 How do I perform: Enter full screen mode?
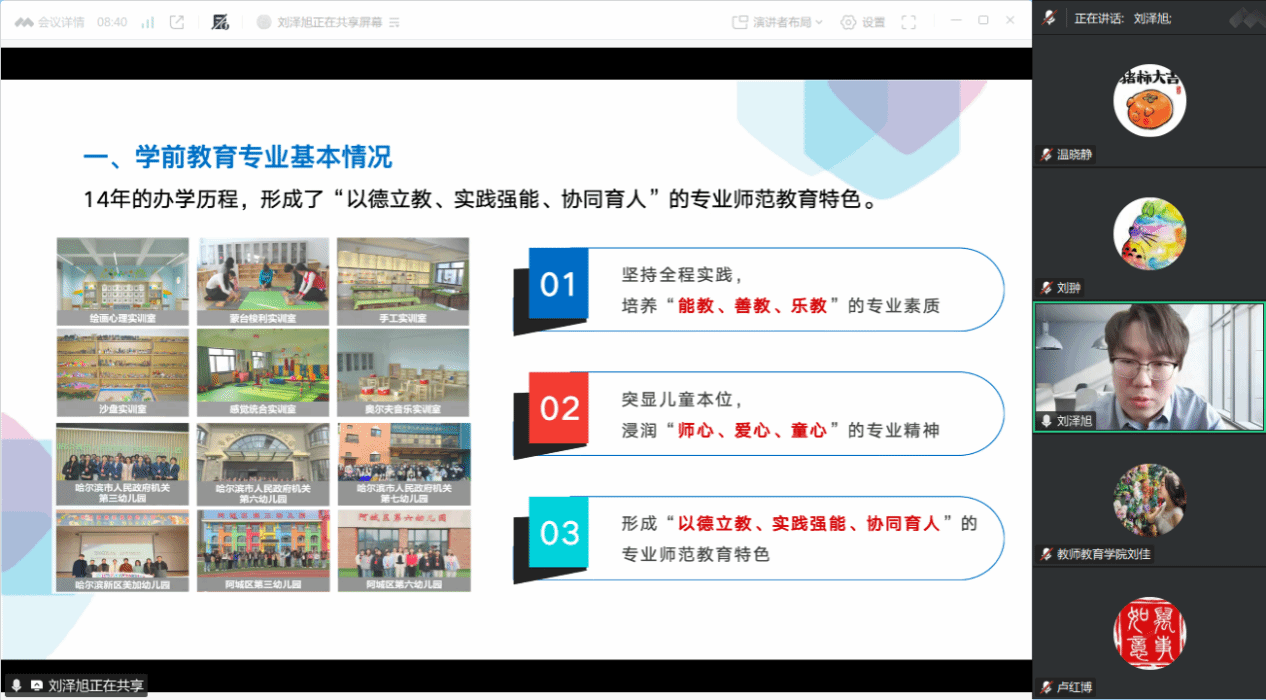click(x=908, y=22)
